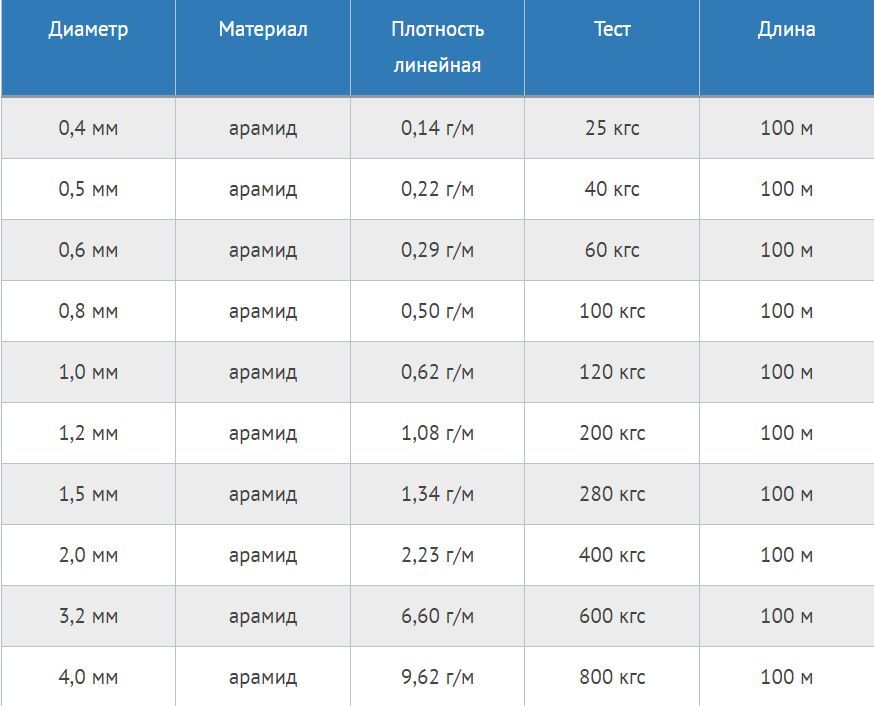Viewport: 874px width, 706px height.
Task: Select the 25 кгс test cell
Action: tap(611, 128)
